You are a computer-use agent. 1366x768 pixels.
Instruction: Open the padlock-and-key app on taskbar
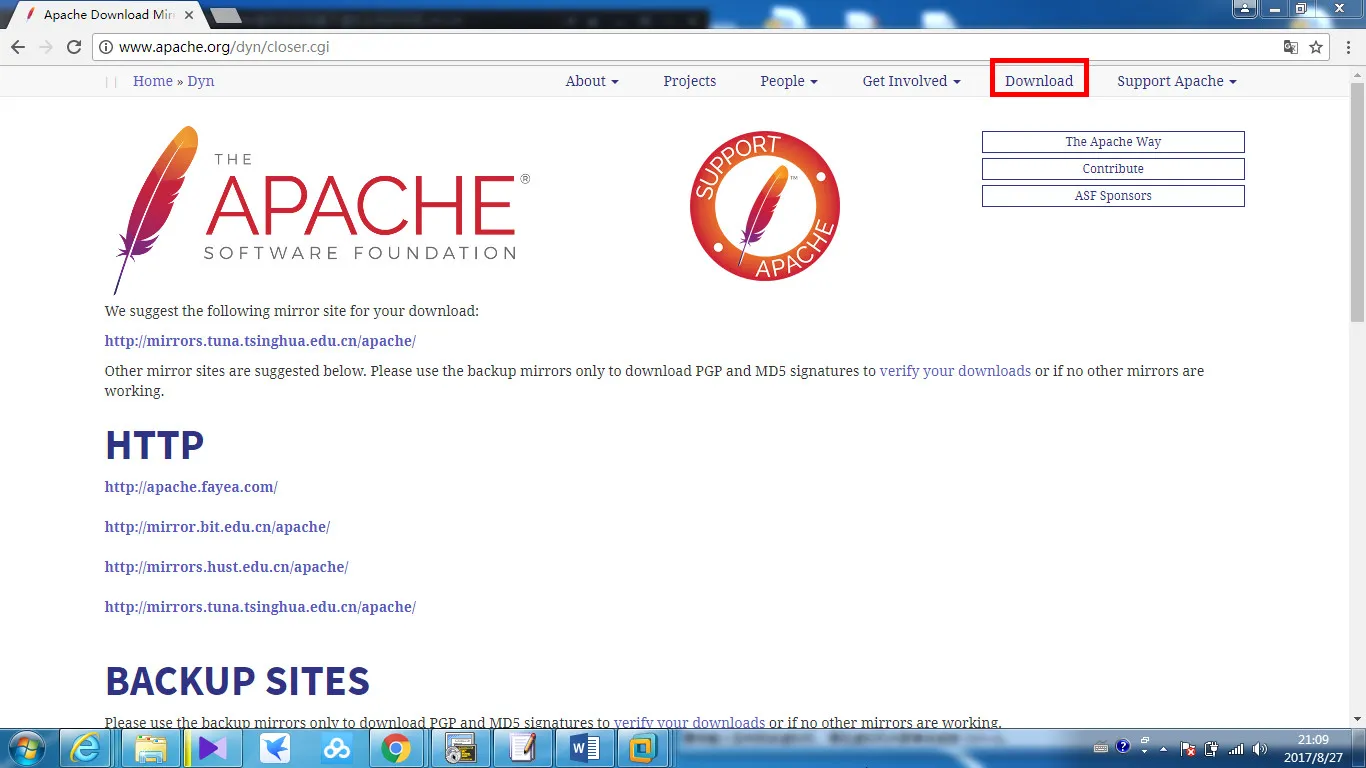click(x=461, y=748)
